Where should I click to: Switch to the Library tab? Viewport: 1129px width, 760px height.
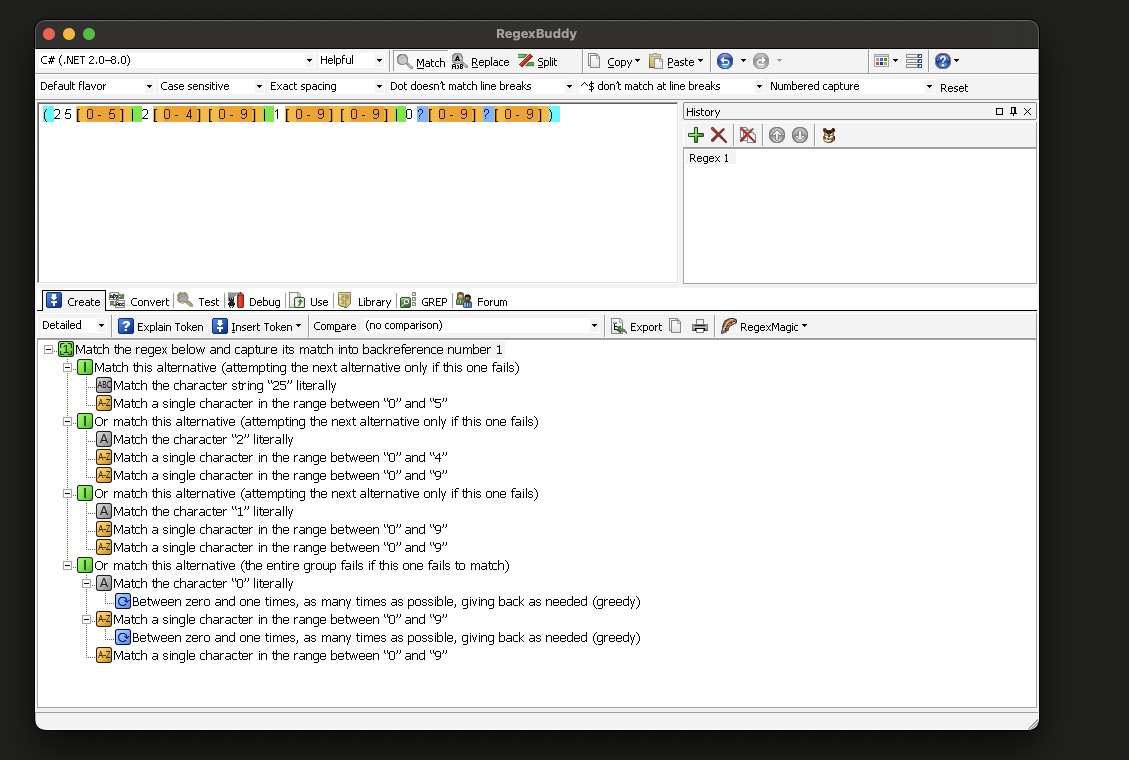click(x=367, y=300)
